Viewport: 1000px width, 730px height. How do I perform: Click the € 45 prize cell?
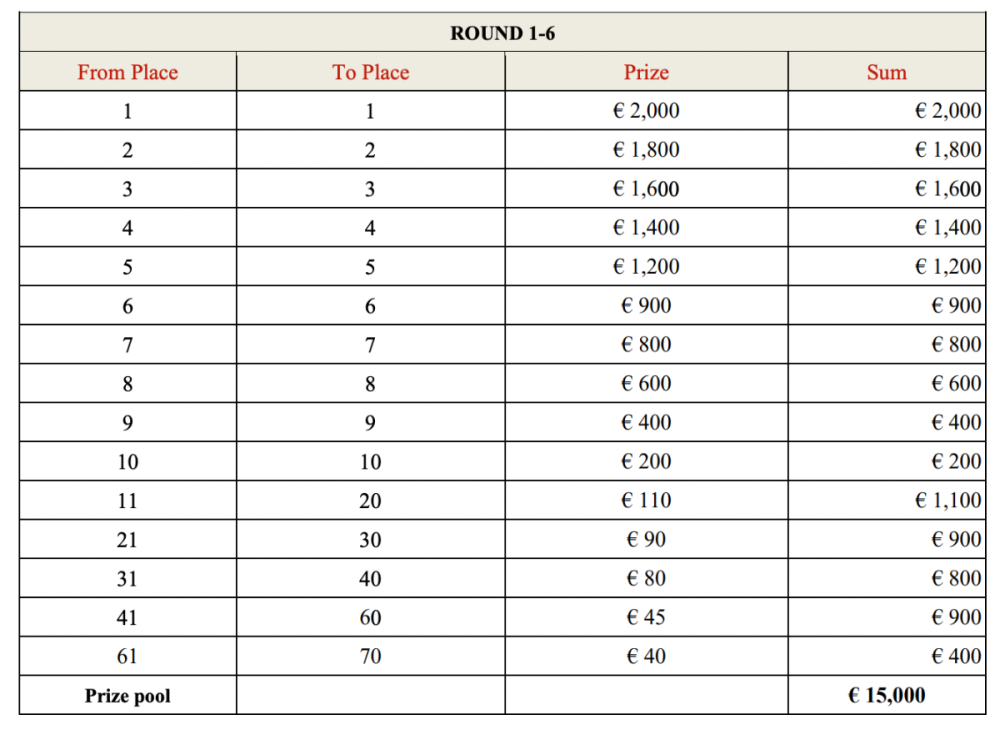click(646, 618)
